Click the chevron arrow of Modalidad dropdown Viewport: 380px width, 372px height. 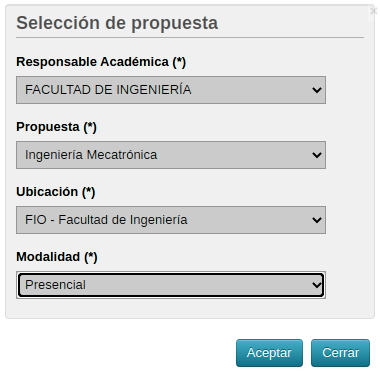[x=317, y=285]
